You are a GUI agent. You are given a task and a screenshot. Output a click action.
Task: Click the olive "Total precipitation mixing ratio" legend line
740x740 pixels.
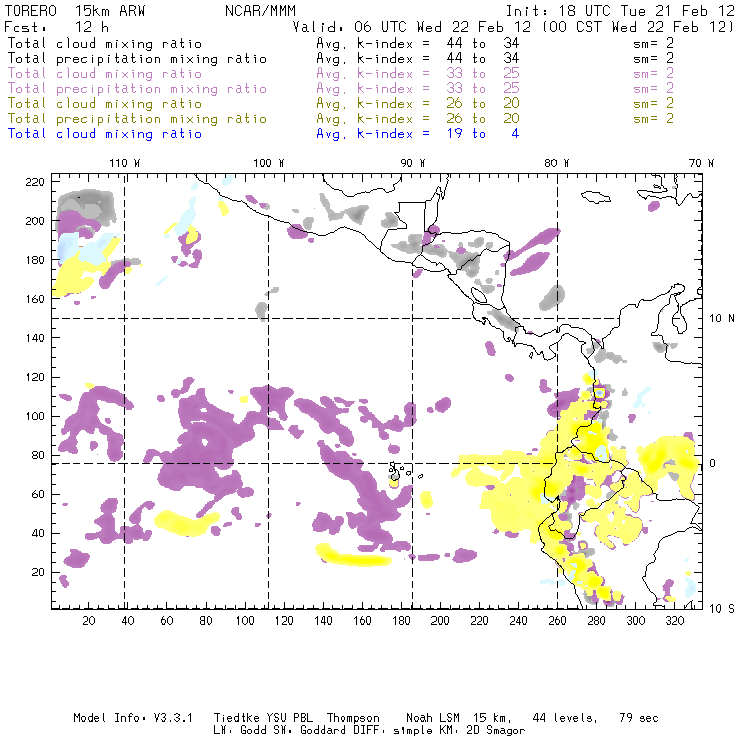tap(137, 118)
